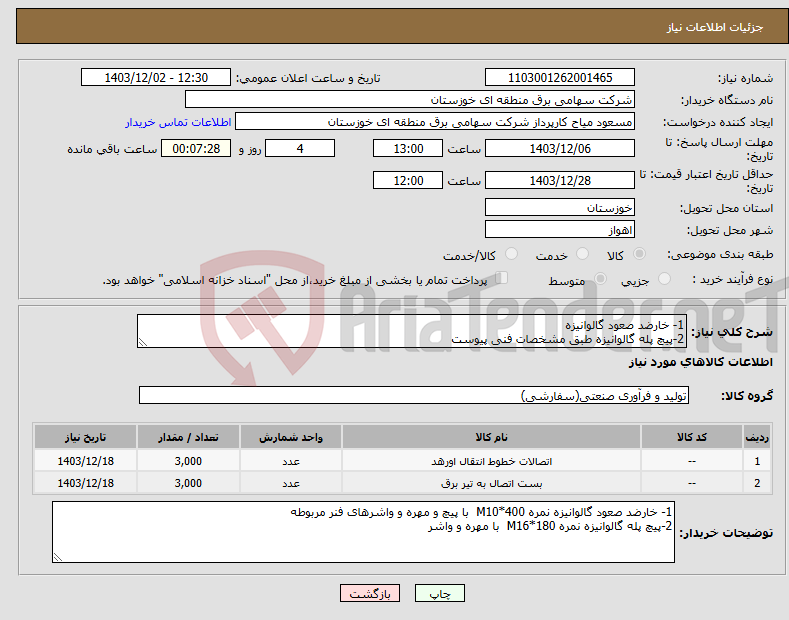Click the نام کالا column header
Viewport: 789px width, 620px height.
(491, 437)
